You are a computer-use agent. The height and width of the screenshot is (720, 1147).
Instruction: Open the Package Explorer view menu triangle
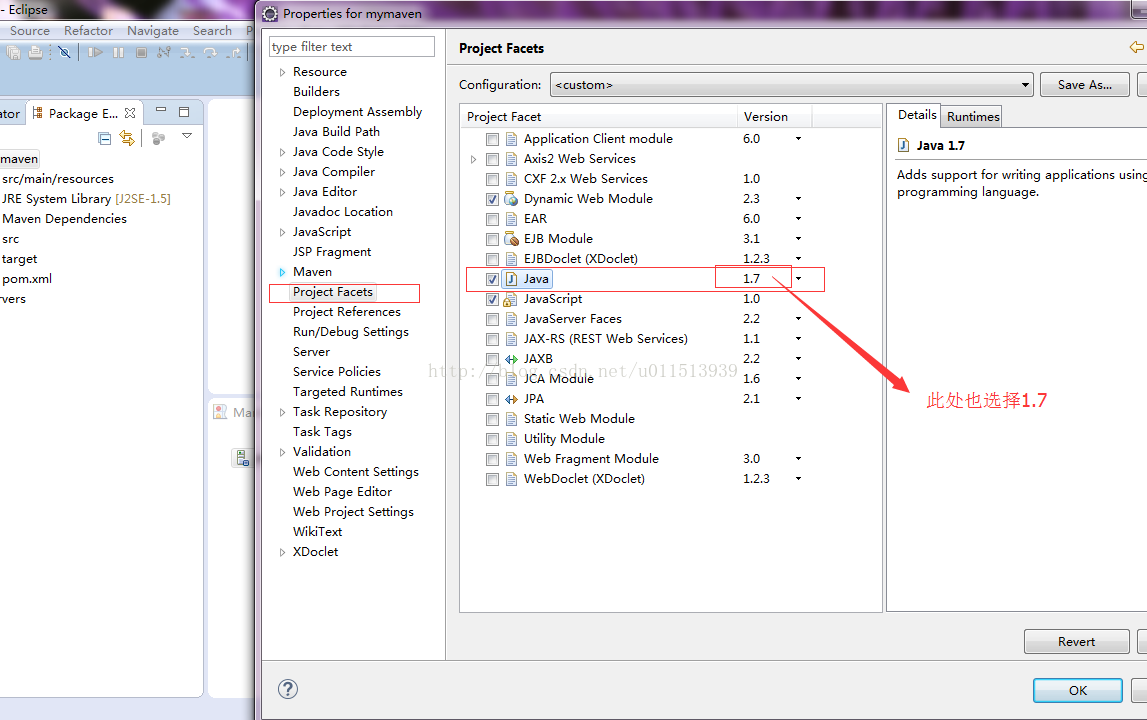pyautogui.click(x=187, y=136)
